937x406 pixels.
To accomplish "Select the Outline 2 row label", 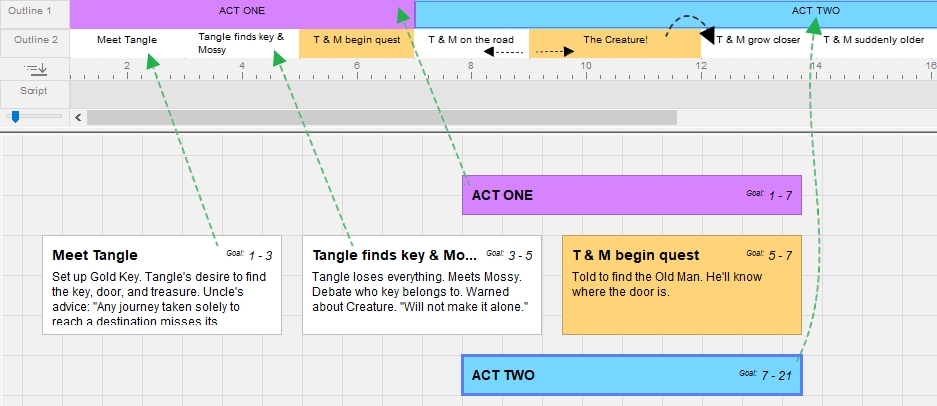I will coord(35,41).
